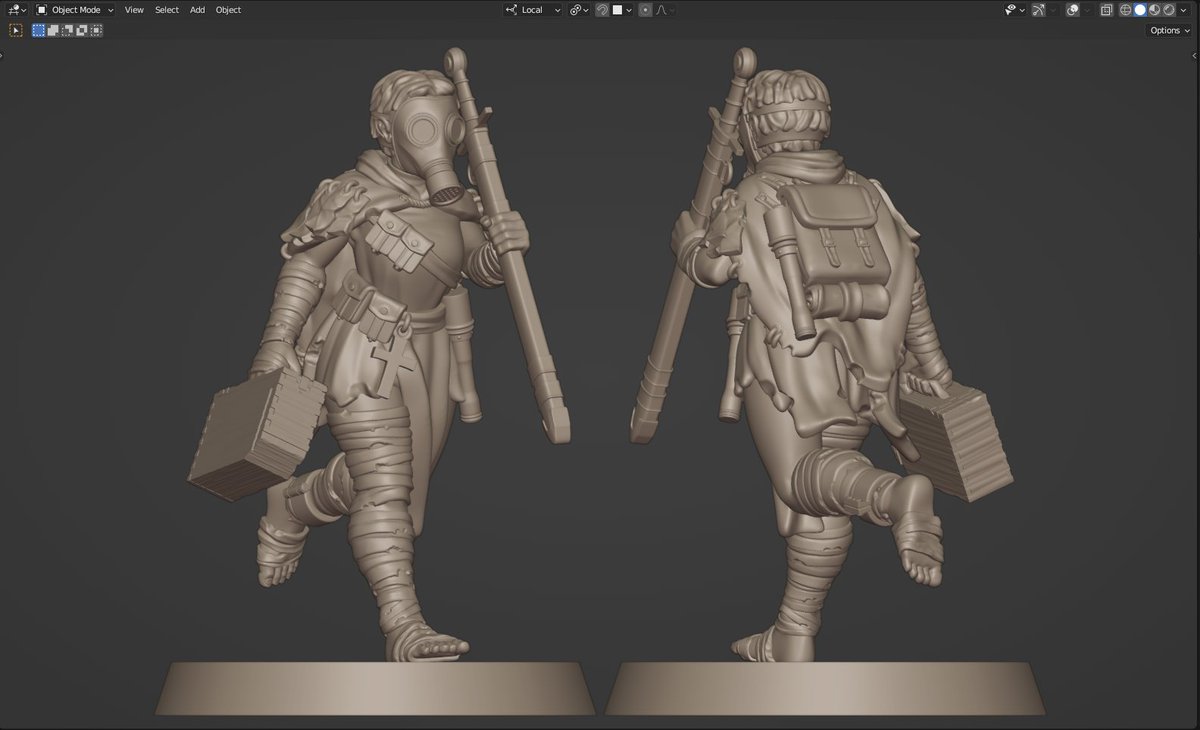
Task: Enable the snapping magnet icon
Action: [602, 9]
